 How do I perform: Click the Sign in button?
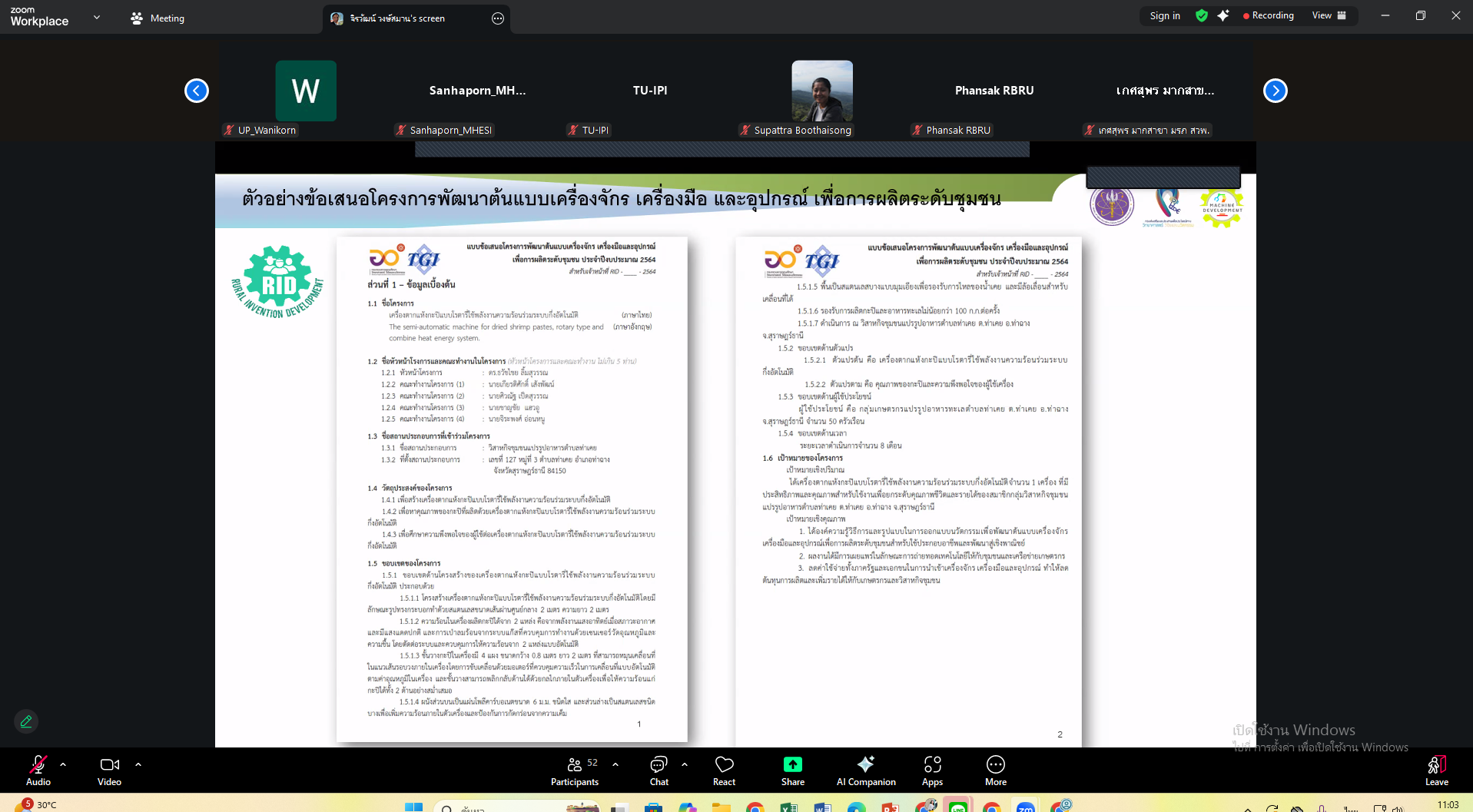click(1165, 15)
